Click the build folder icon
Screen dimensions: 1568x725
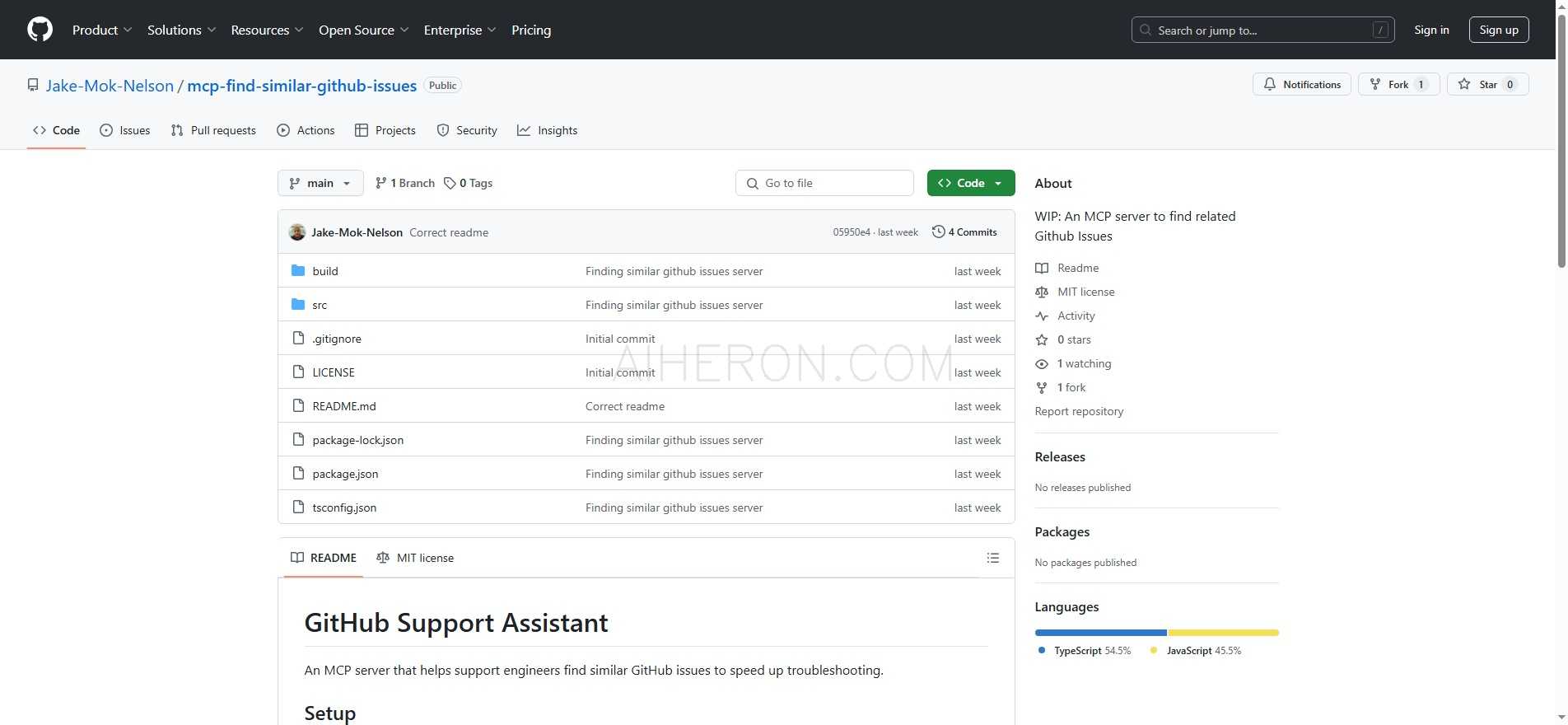coord(298,270)
